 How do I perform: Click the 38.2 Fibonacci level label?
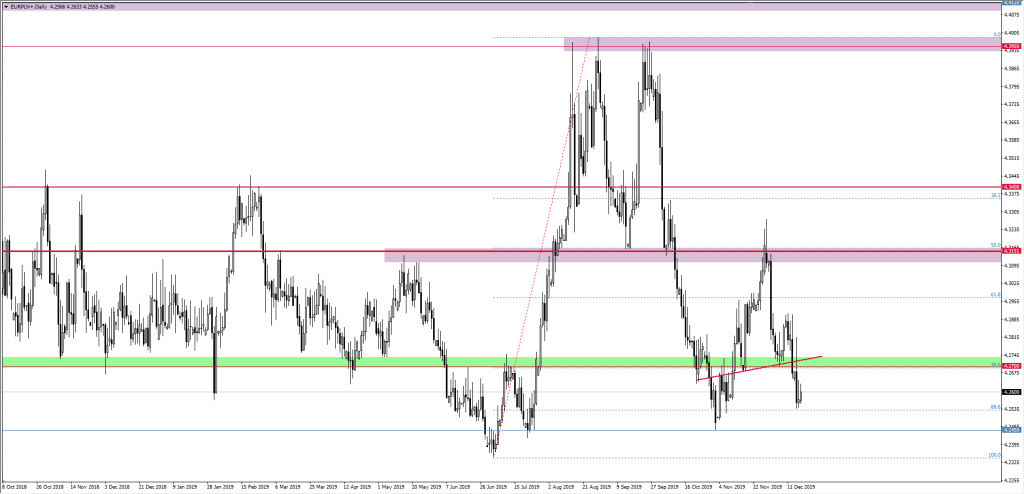tap(995, 195)
